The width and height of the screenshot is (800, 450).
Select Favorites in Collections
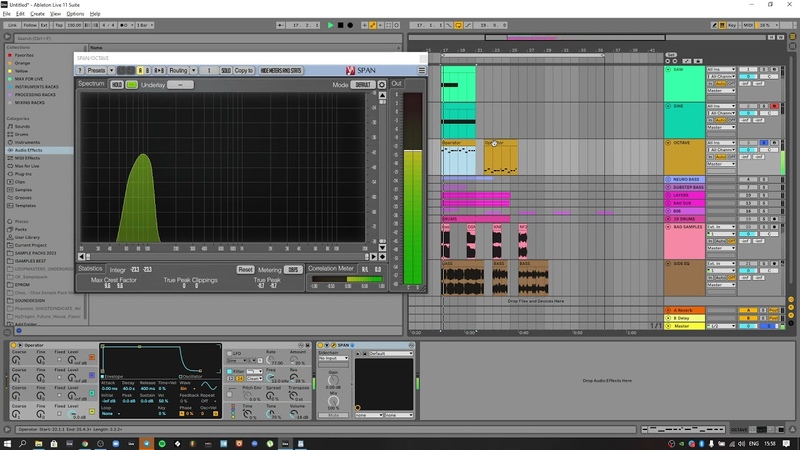coord(24,55)
